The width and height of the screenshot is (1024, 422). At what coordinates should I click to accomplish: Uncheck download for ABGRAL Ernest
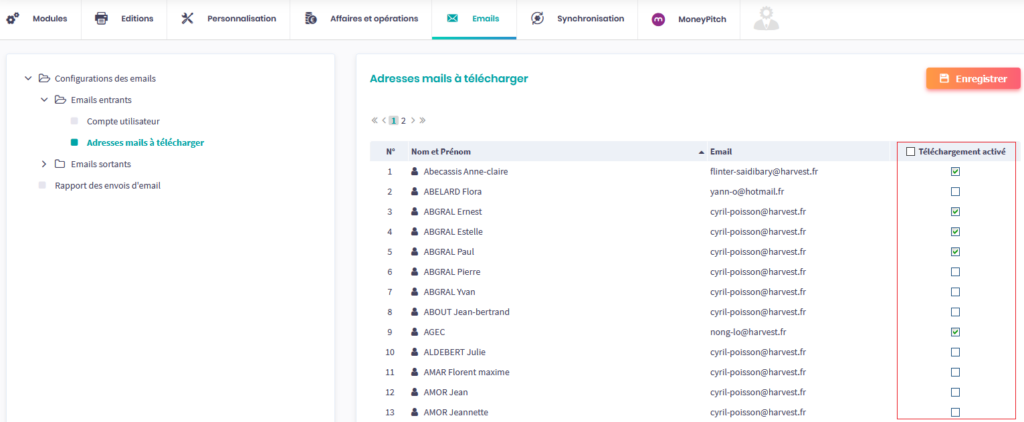tap(955, 212)
